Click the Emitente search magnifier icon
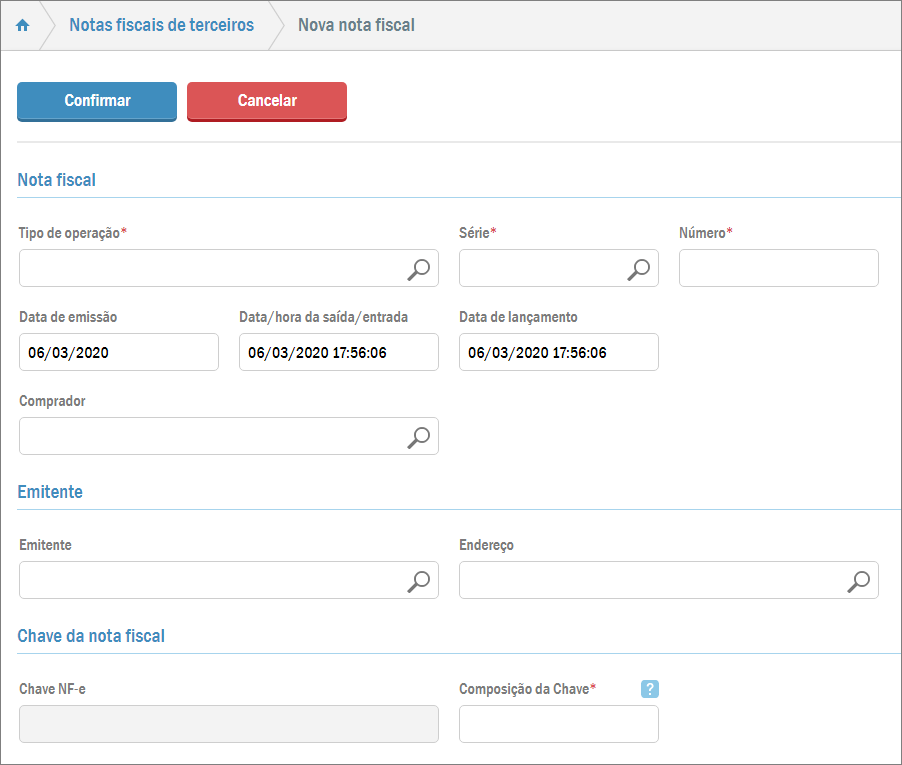The width and height of the screenshot is (902, 765). pyautogui.click(x=419, y=580)
